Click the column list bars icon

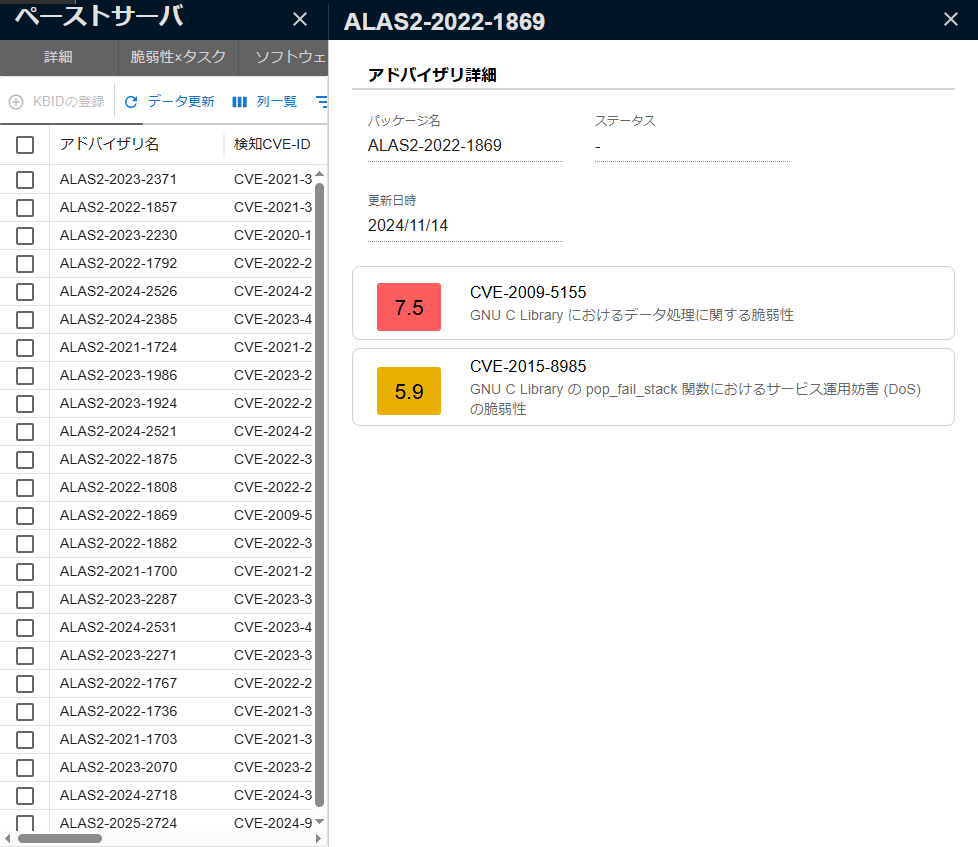tap(240, 102)
